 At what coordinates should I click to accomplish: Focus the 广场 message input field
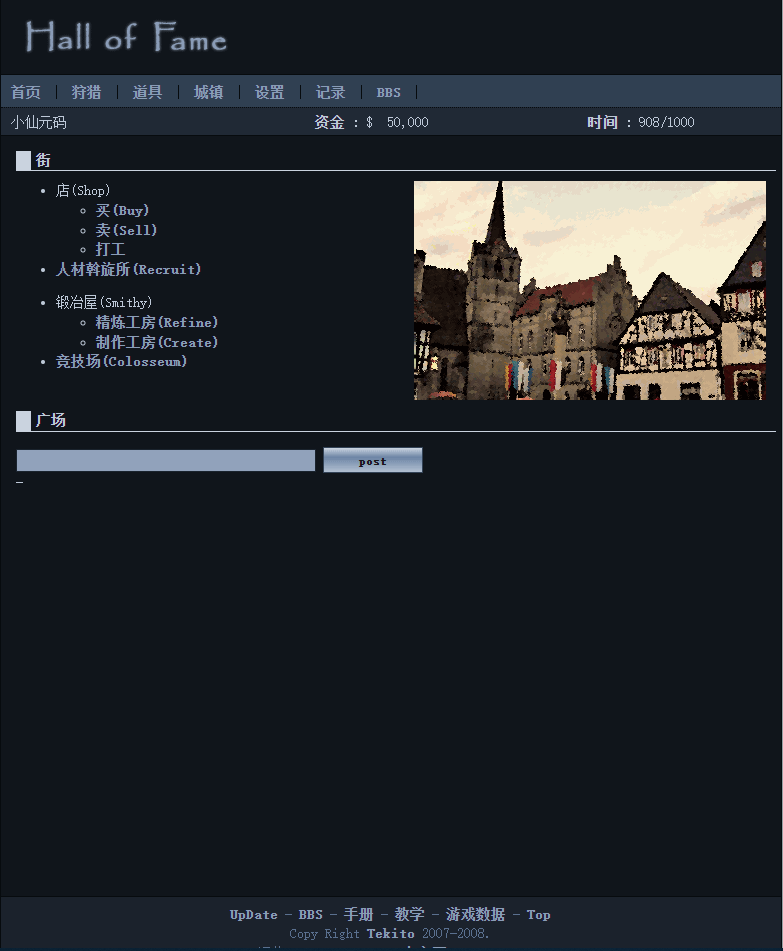(166, 460)
